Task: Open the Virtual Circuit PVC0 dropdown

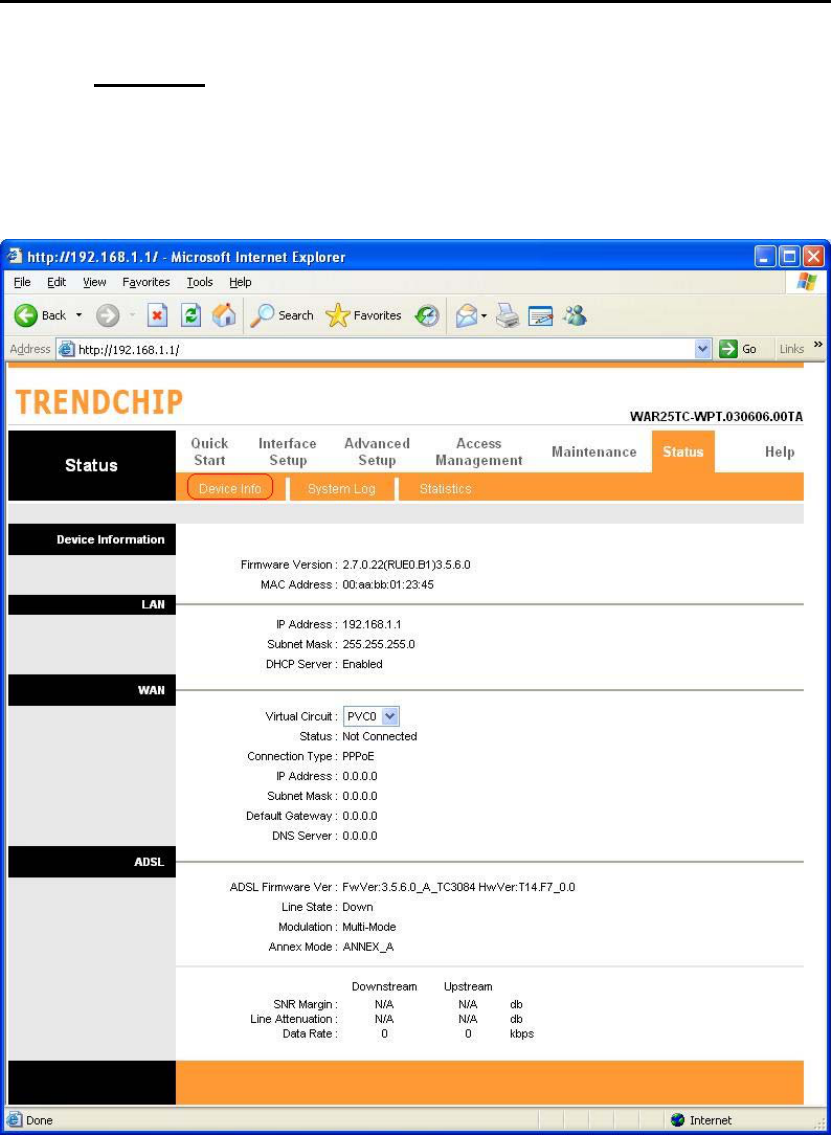Action: [x=371, y=717]
